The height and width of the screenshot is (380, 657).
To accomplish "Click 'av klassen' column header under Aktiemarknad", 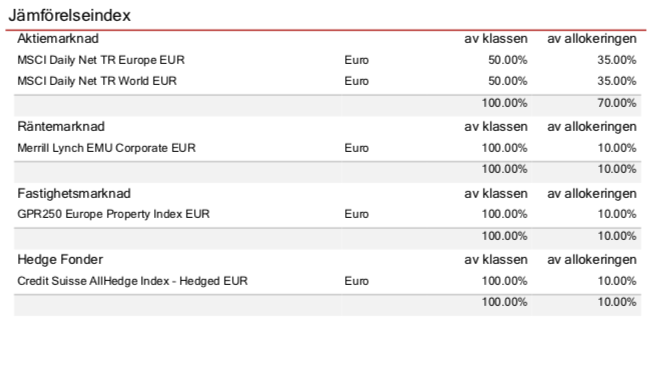I will pos(496,39).
